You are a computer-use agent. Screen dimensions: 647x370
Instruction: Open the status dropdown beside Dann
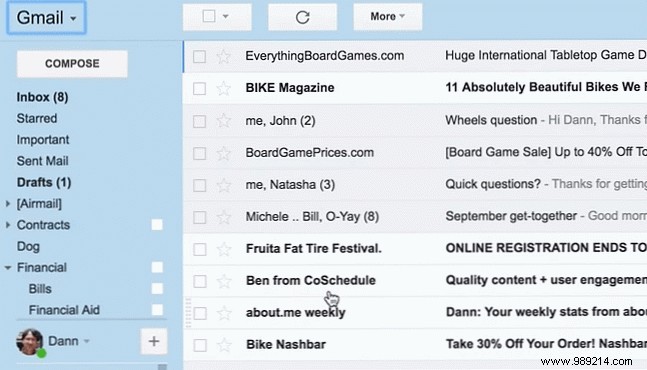click(87, 342)
